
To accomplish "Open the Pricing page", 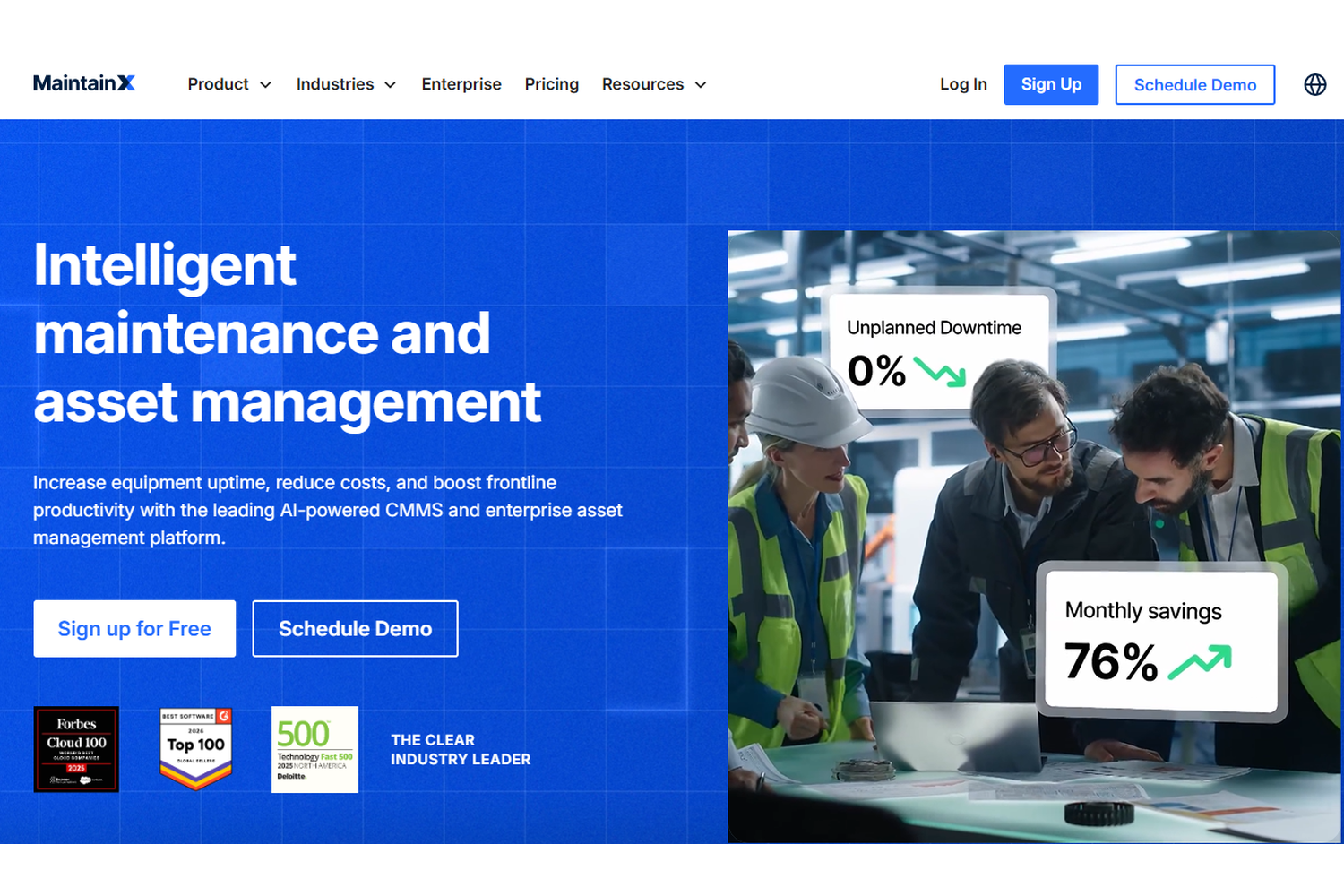I will click(x=552, y=84).
